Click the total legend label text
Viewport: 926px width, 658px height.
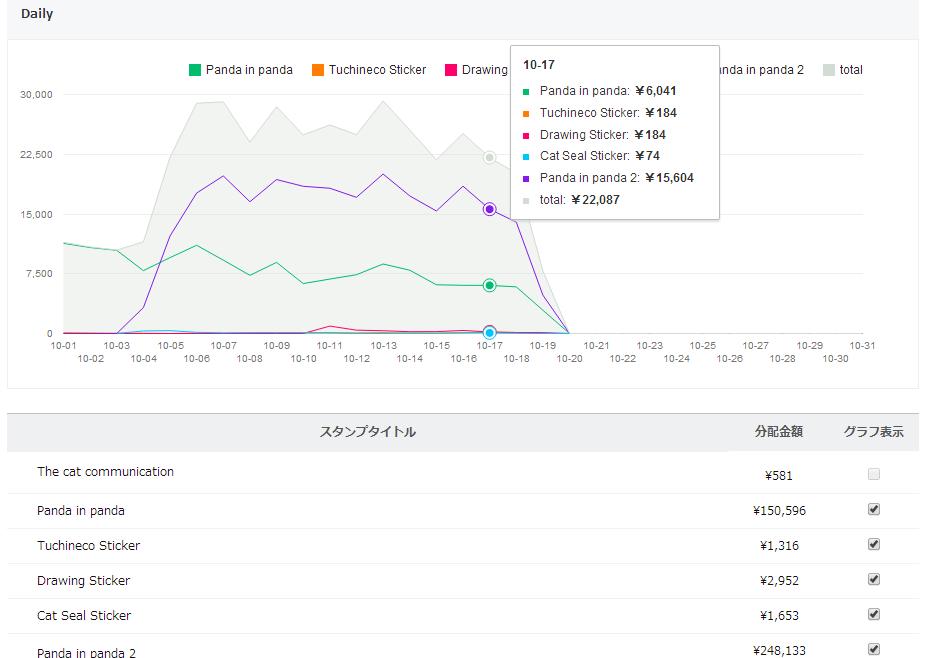click(851, 70)
